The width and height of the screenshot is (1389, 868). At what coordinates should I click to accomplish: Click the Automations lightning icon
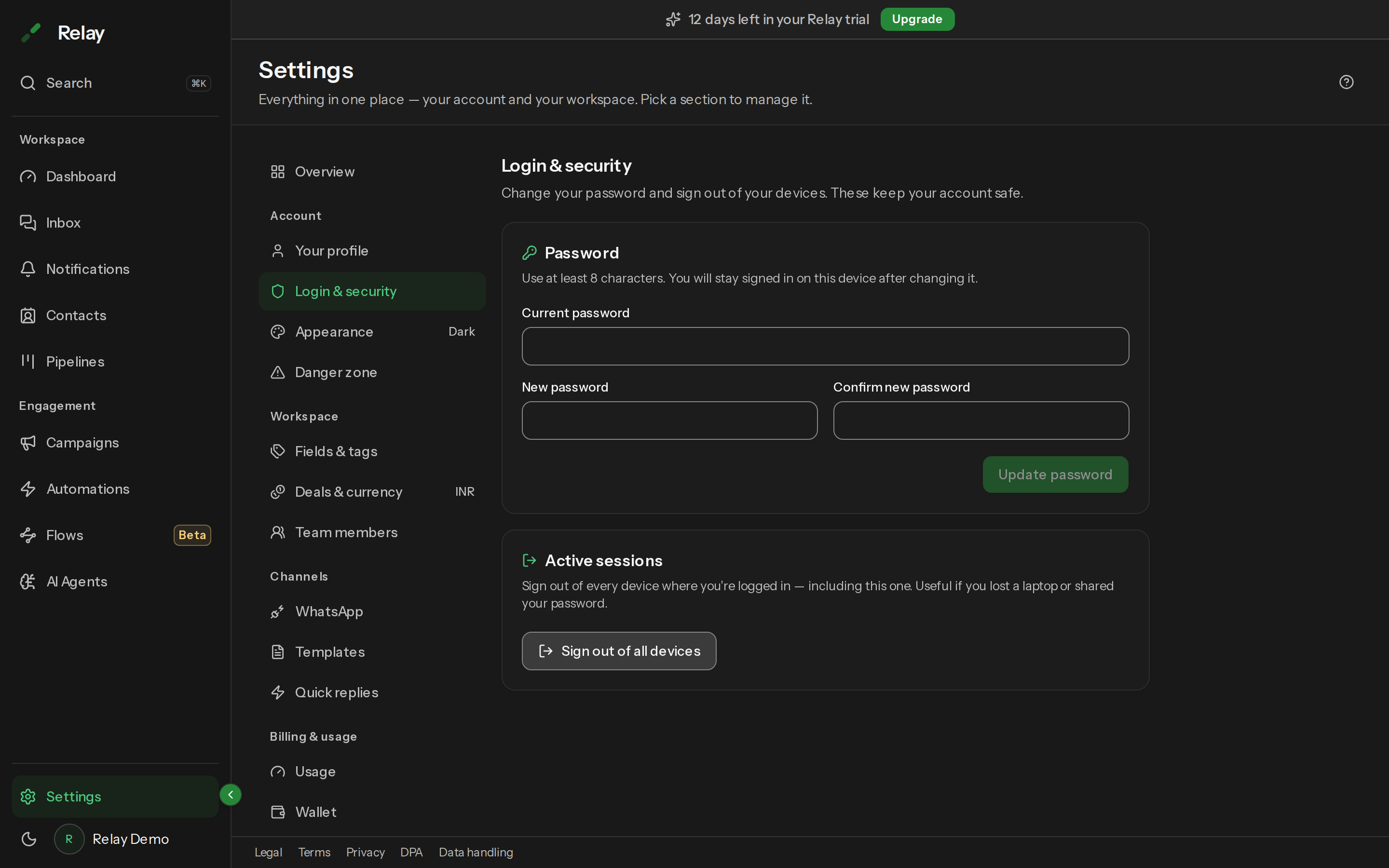click(27, 488)
